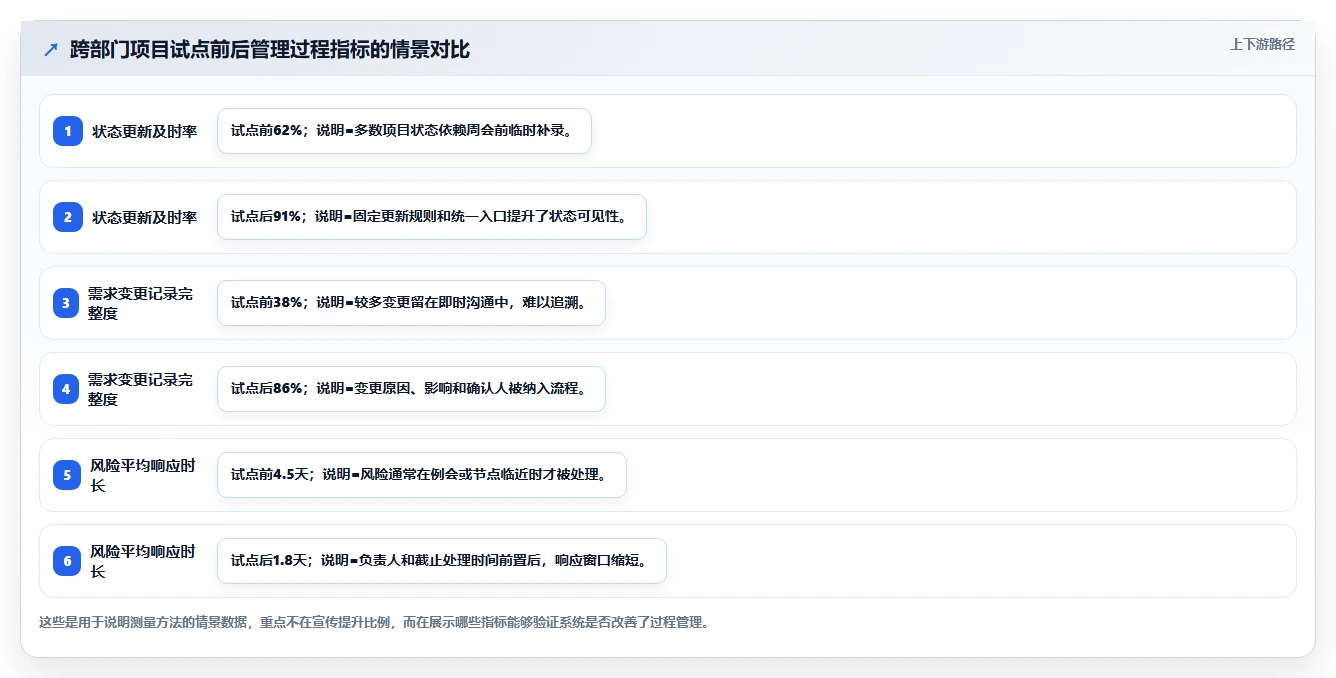Click number badge 3
This screenshot has height=678, width=1336.
(x=66, y=303)
